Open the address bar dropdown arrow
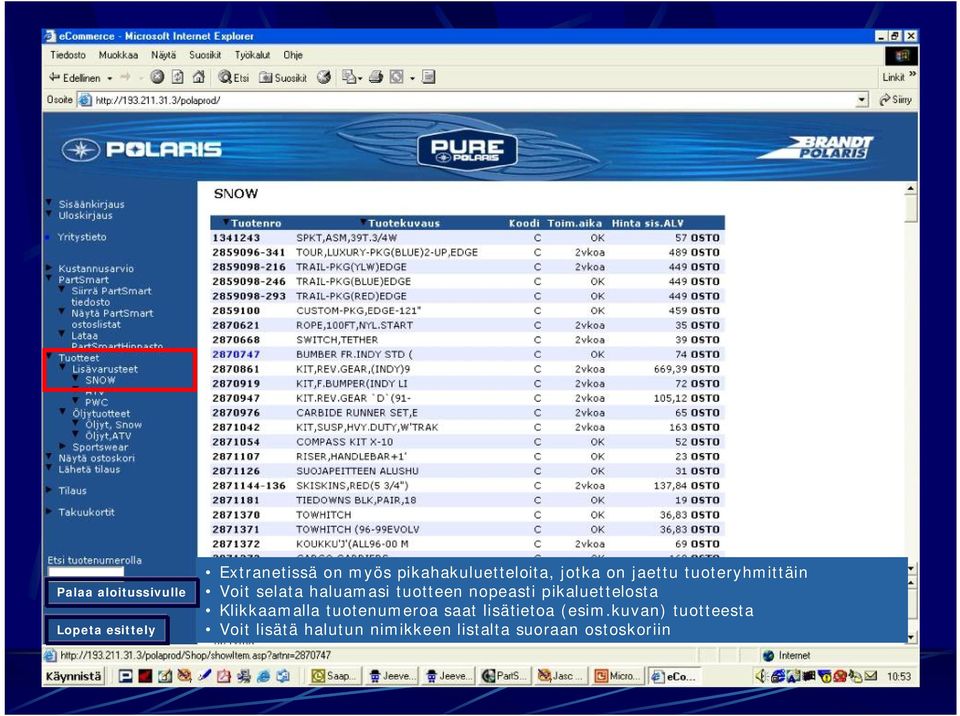 click(862, 100)
